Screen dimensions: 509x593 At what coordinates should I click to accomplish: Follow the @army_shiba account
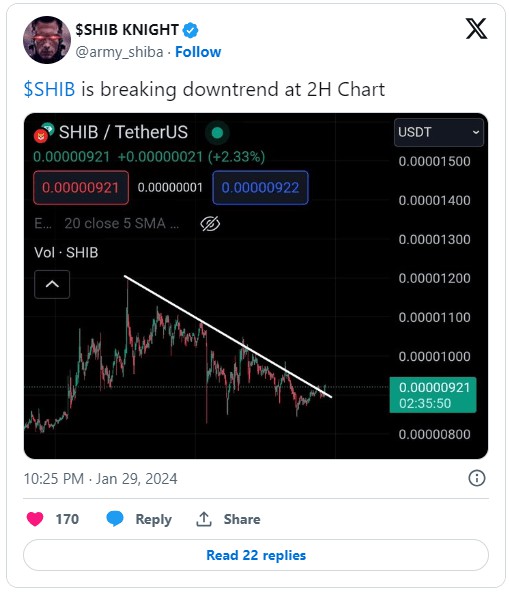click(x=198, y=52)
